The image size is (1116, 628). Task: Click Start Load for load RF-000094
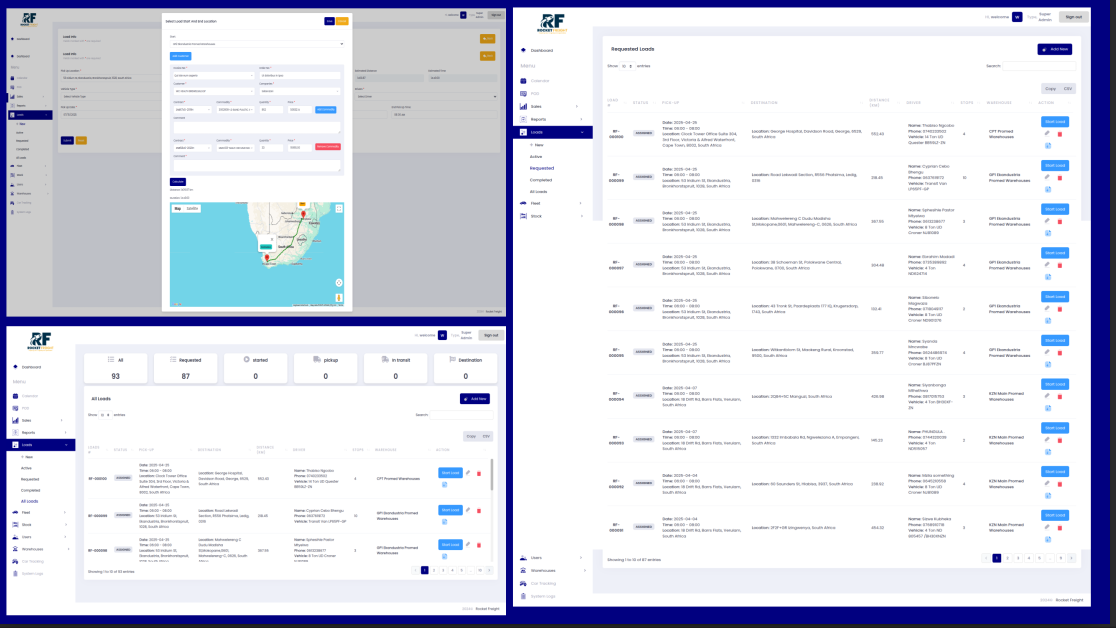pyautogui.click(x=1055, y=384)
